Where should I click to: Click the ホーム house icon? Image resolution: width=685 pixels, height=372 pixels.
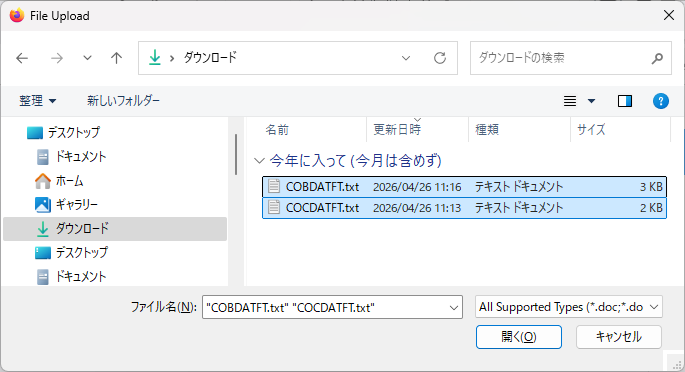point(43,181)
